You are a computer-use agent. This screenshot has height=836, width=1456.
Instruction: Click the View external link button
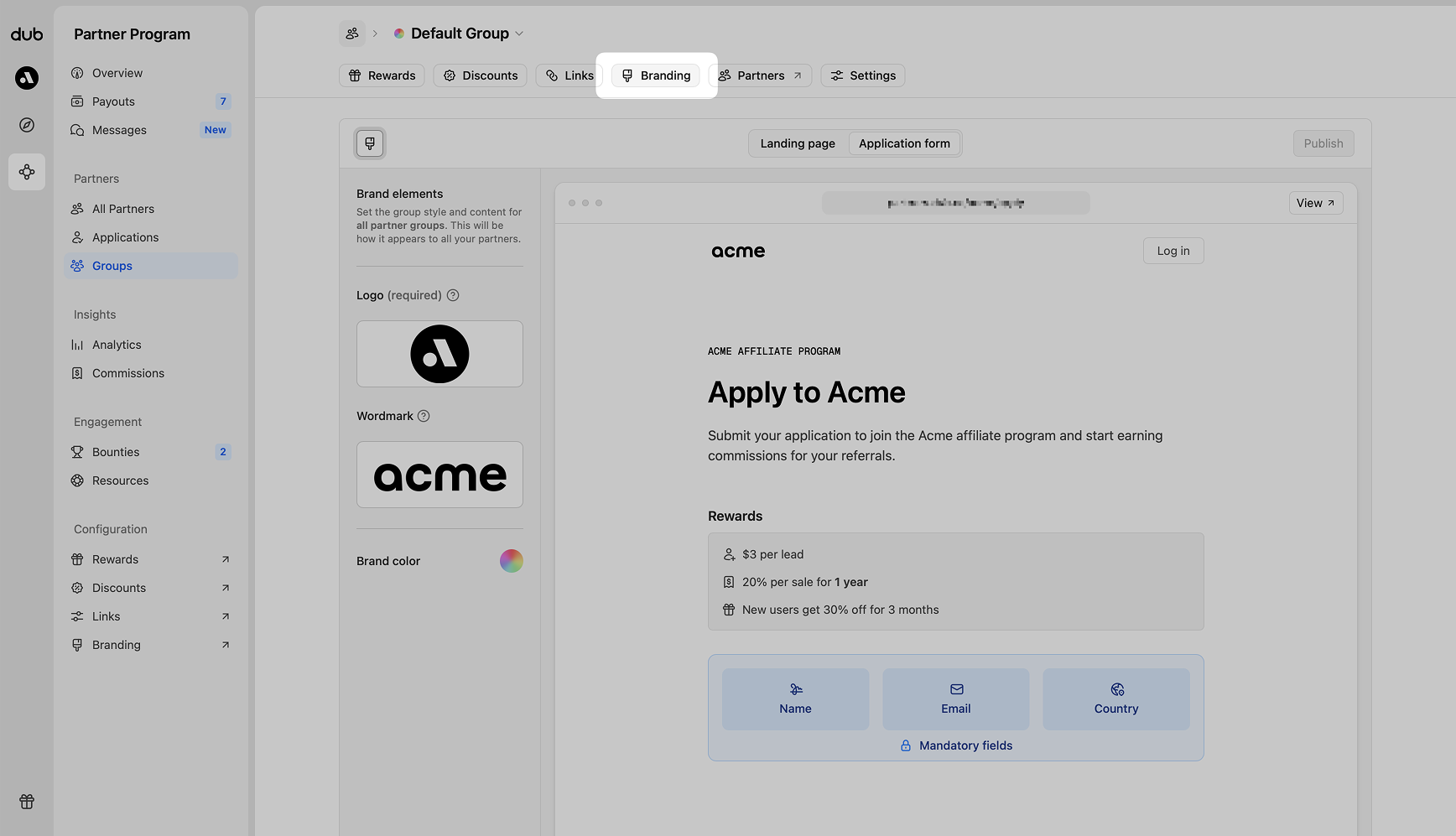pyautogui.click(x=1315, y=203)
